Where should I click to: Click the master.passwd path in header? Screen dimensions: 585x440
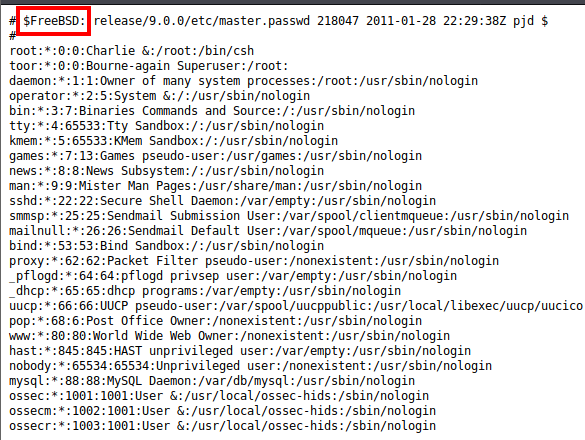click(202, 21)
